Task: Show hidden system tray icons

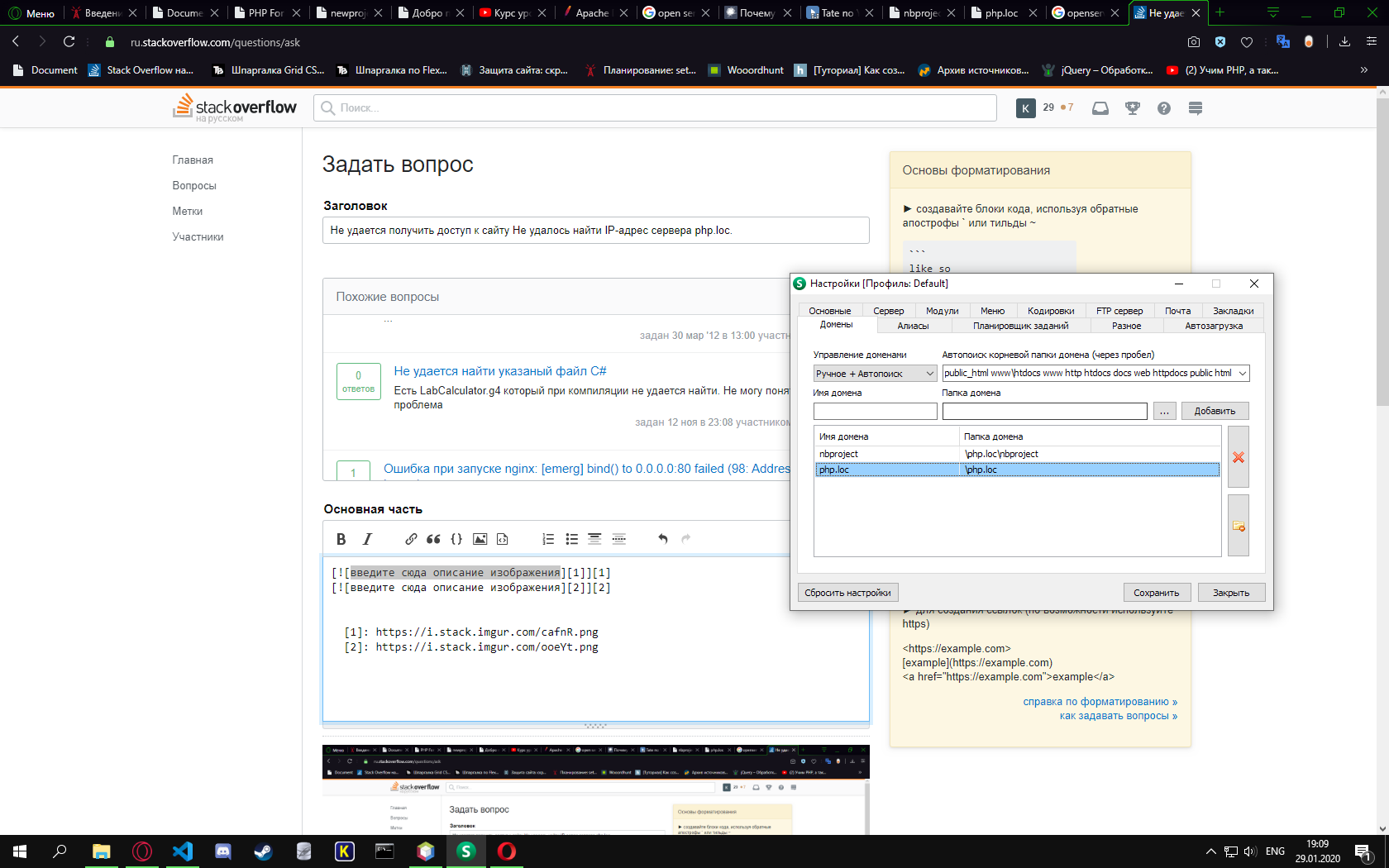Action: tap(1210, 851)
